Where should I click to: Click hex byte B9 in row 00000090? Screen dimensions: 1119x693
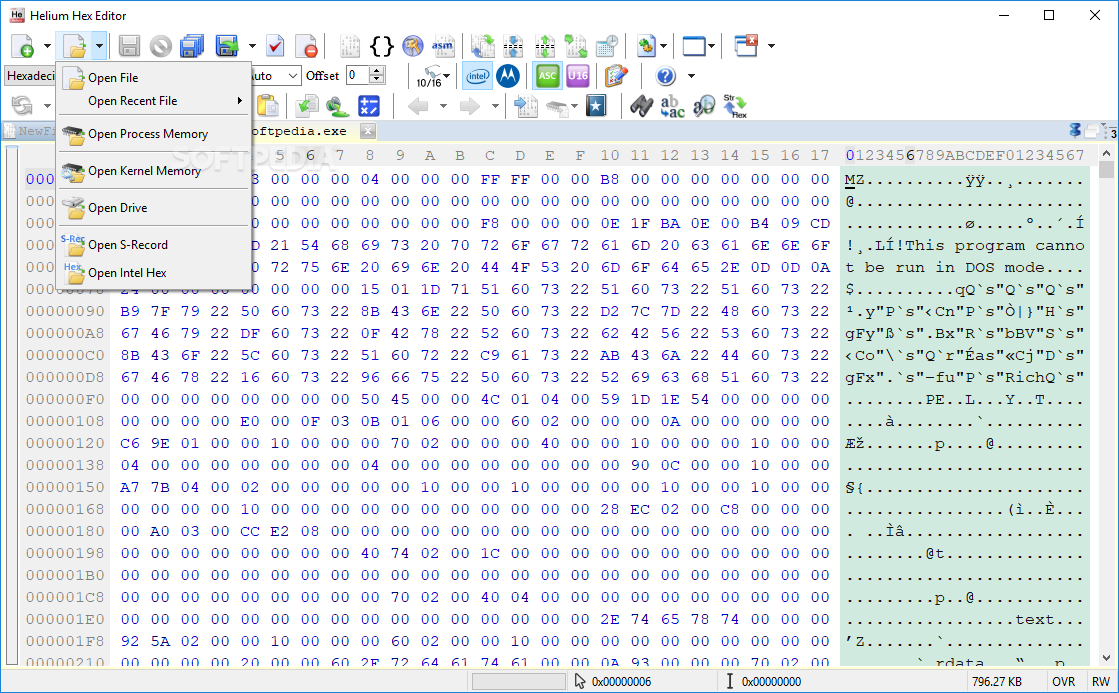[130, 311]
